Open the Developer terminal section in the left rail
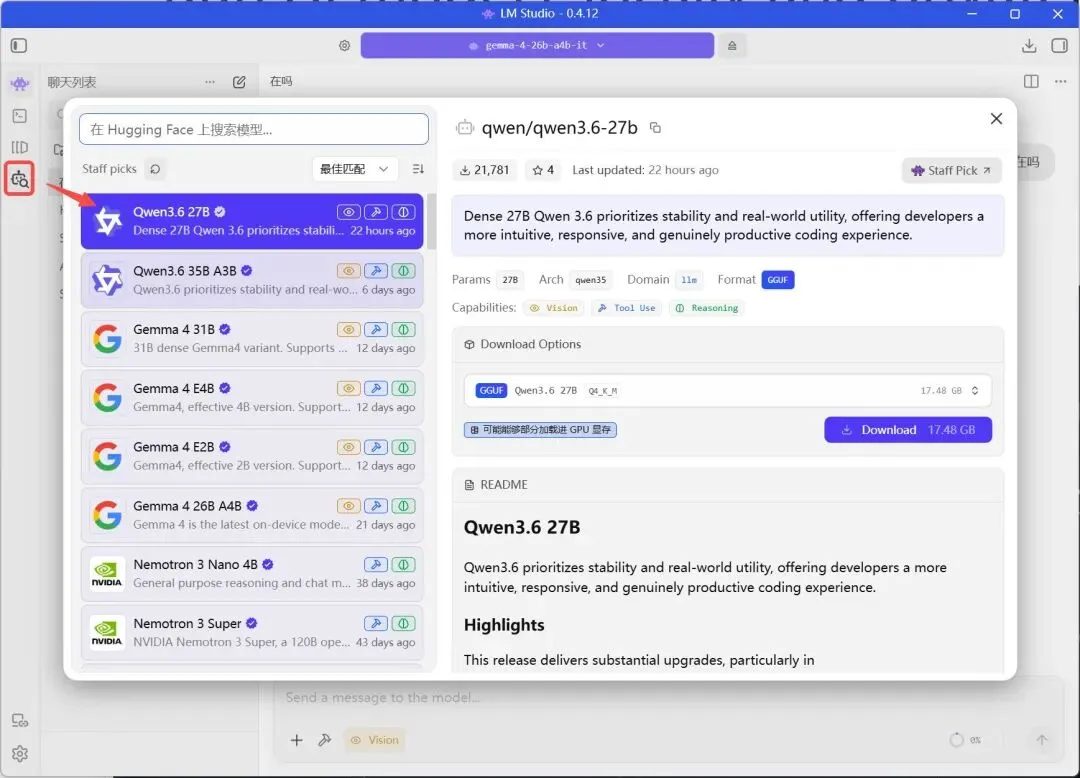The width and height of the screenshot is (1080, 778). (x=19, y=116)
